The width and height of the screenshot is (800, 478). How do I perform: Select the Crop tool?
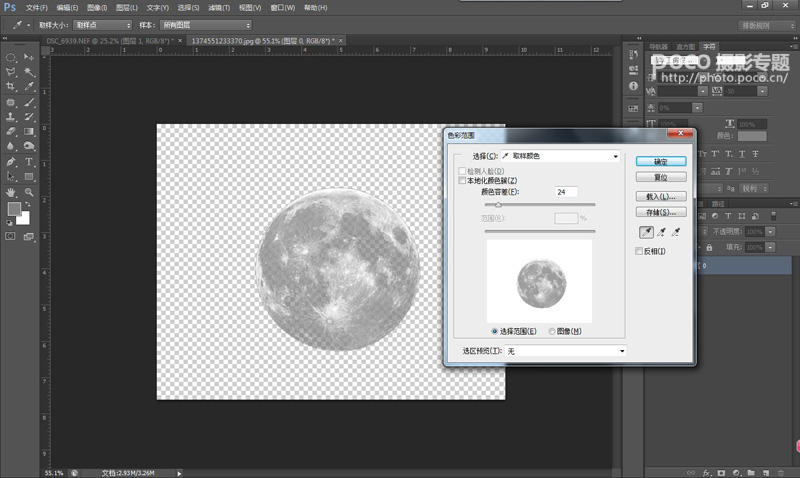click(x=11, y=87)
